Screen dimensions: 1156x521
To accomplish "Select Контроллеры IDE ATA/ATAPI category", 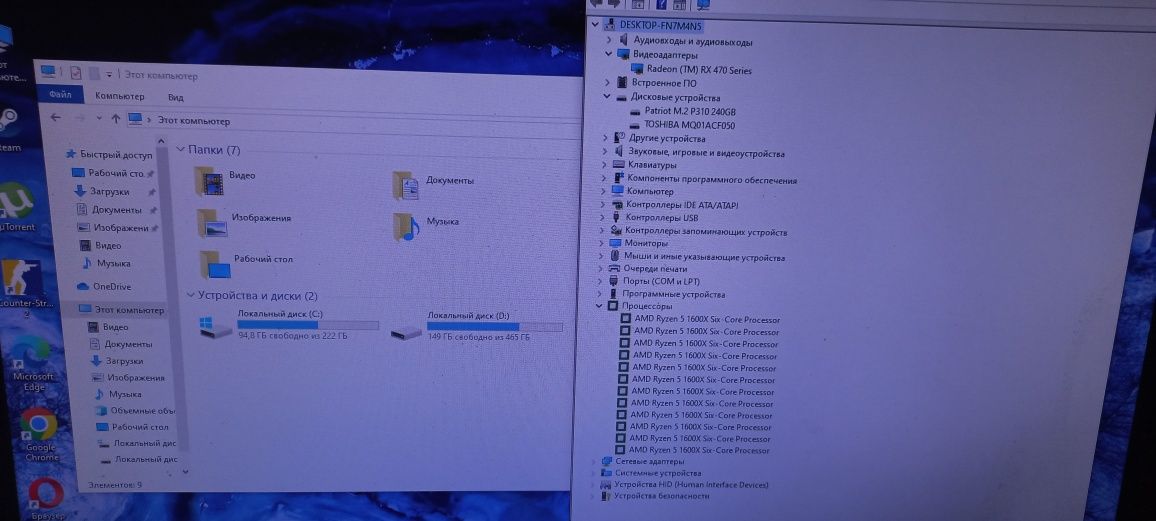I will point(681,204).
